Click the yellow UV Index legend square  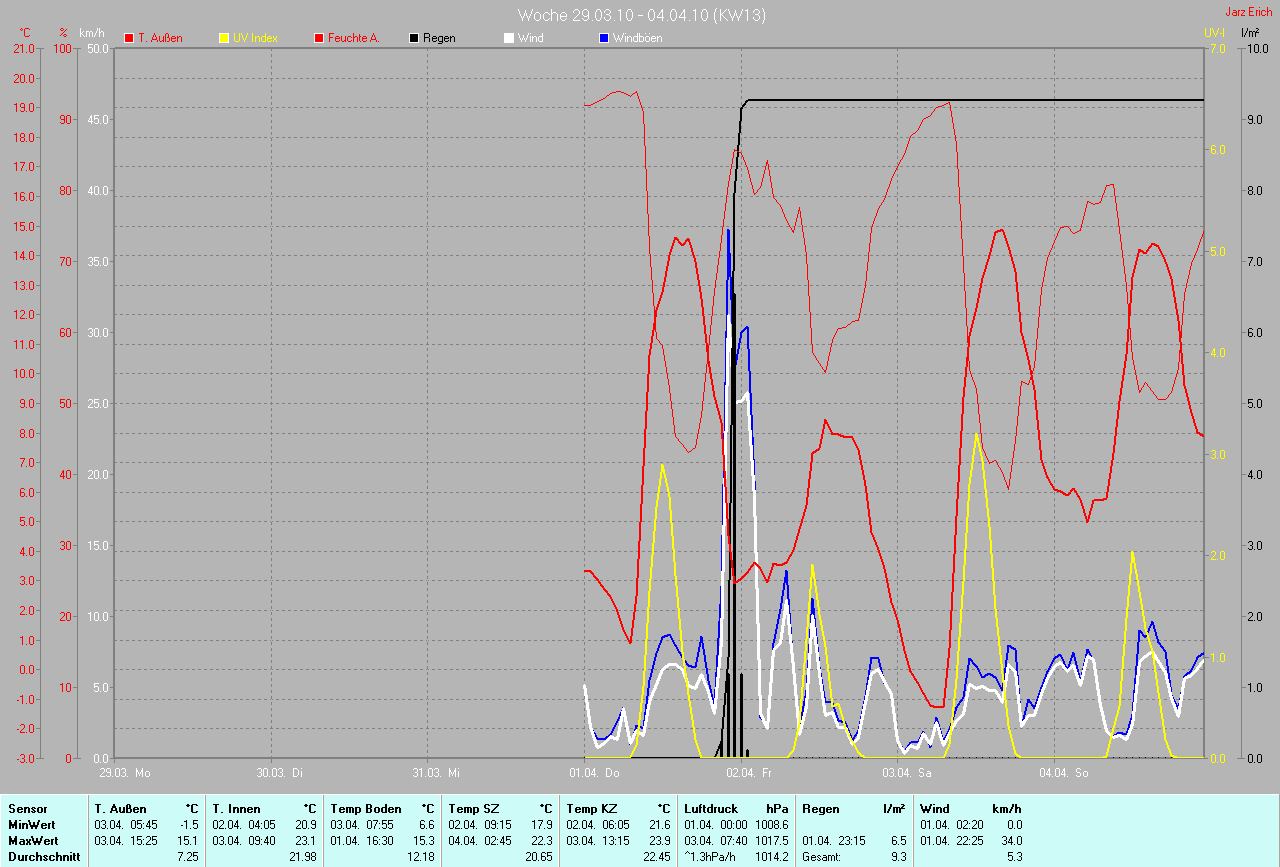coord(224,38)
